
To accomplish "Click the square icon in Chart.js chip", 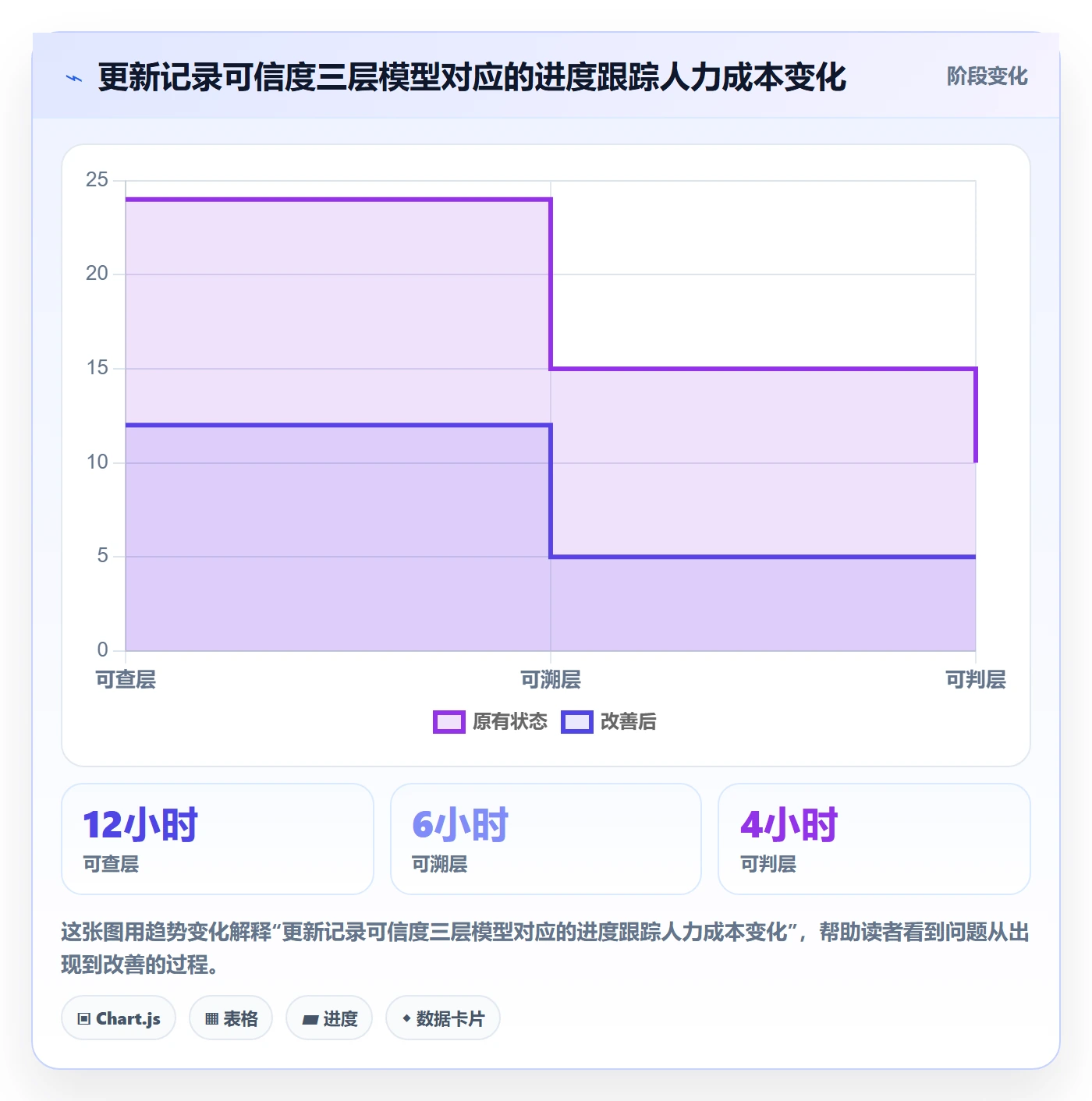I will point(84,1018).
